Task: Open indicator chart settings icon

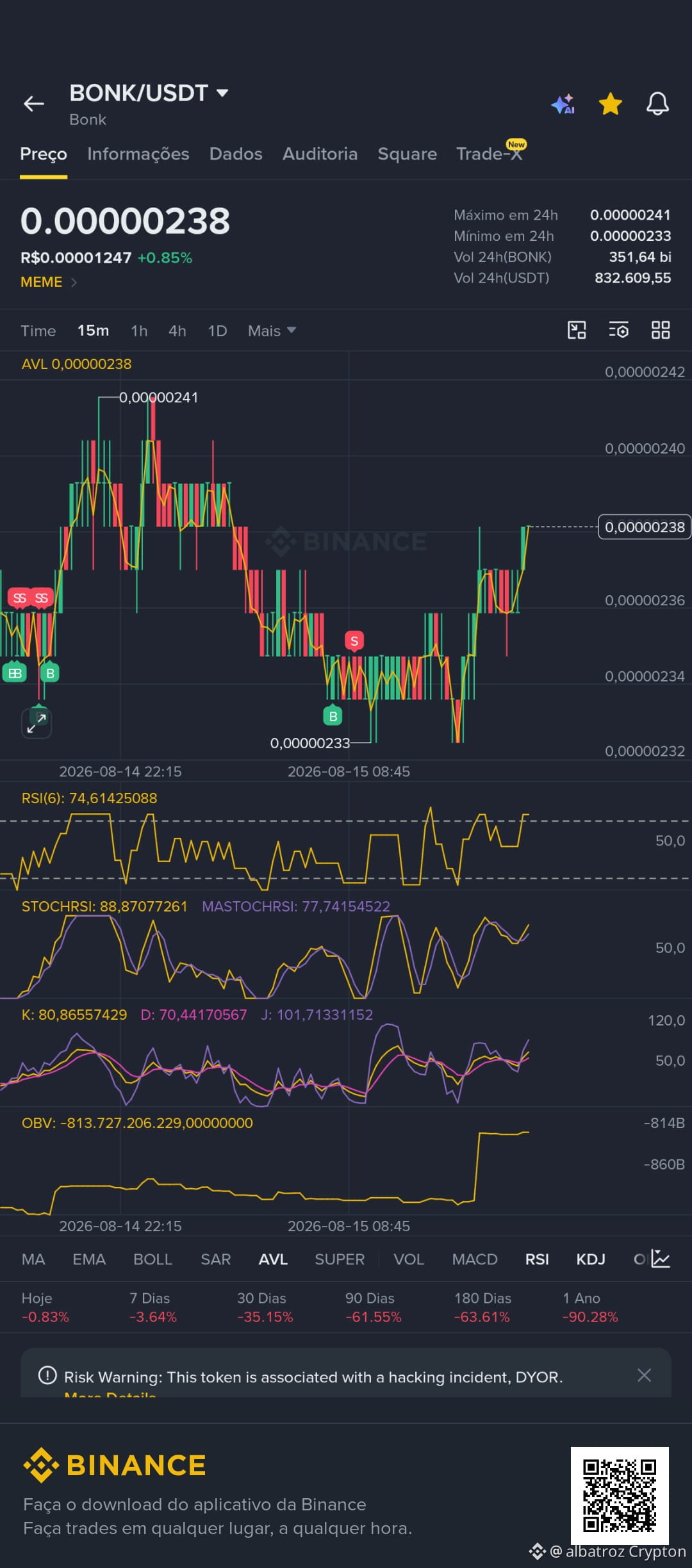Action: click(x=661, y=1259)
